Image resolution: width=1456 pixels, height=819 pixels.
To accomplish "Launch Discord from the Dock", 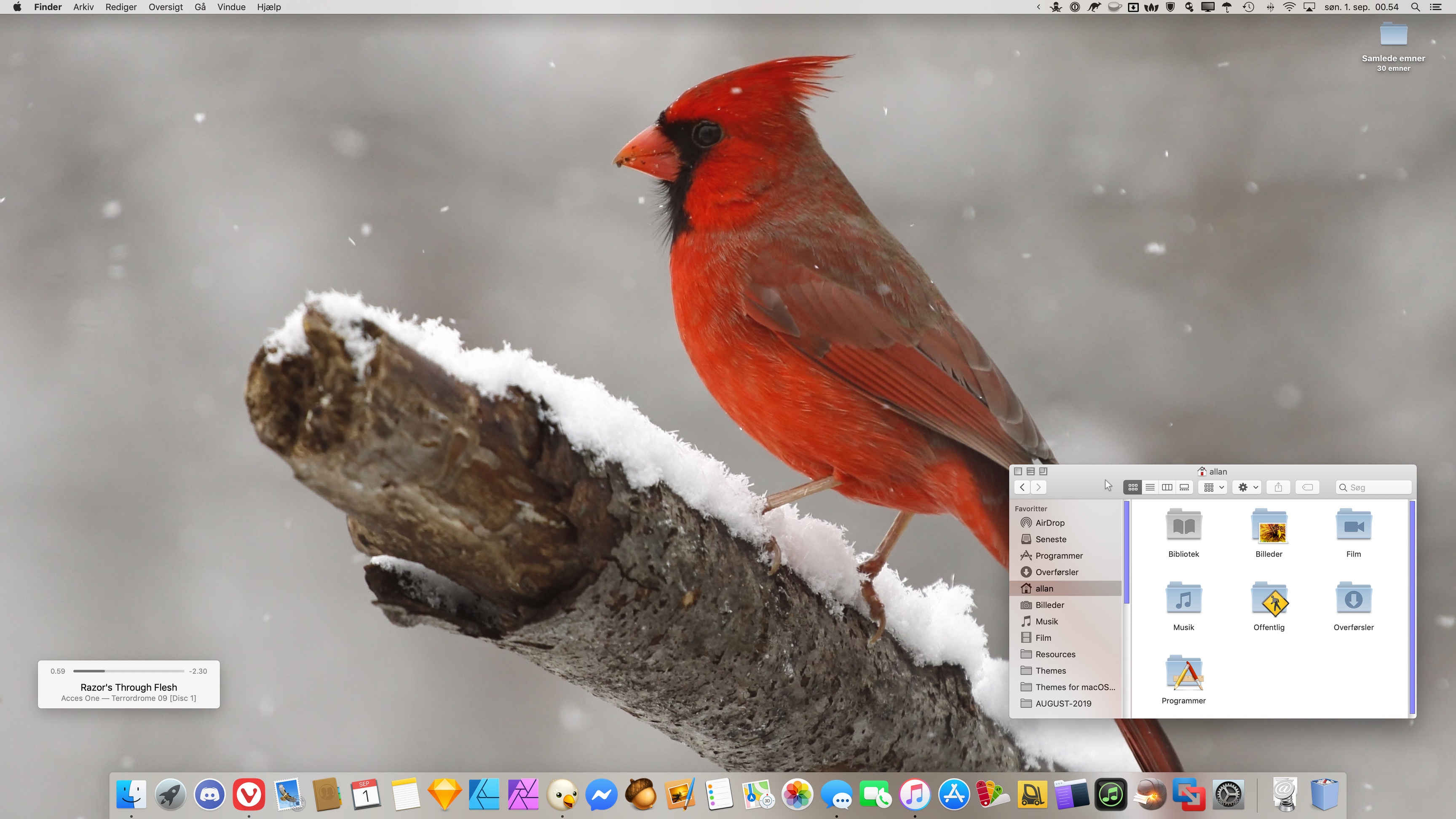I will (x=210, y=795).
